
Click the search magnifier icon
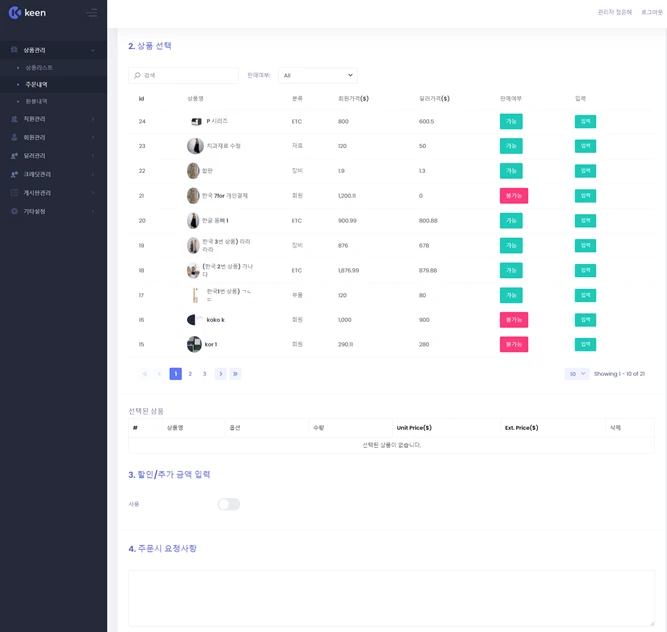tap(137, 75)
